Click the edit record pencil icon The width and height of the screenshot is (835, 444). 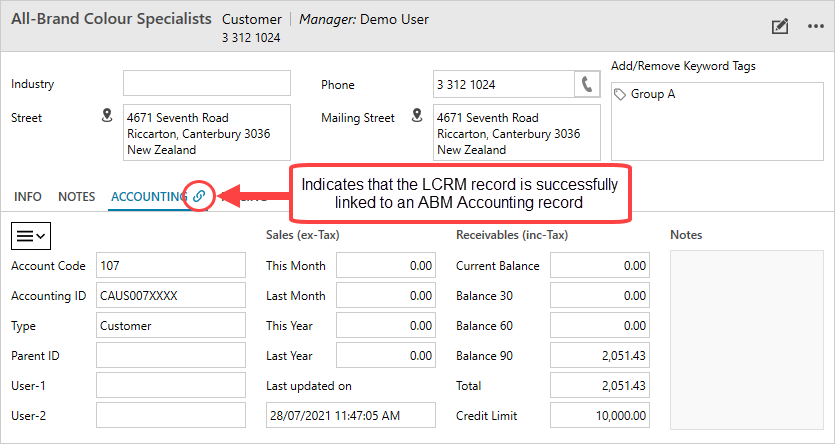(779, 27)
